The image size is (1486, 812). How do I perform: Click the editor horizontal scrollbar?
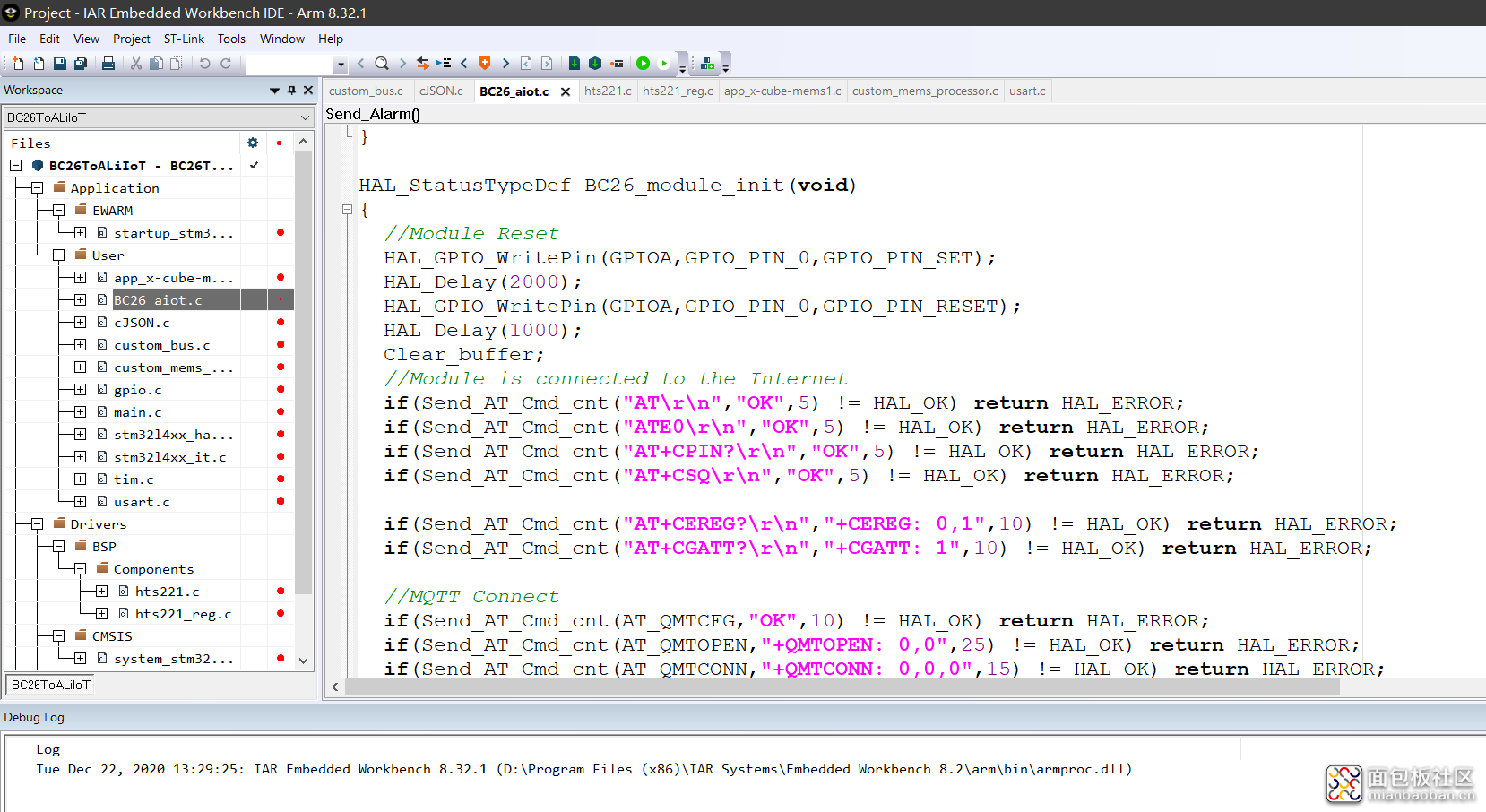(x=842, y=687)
